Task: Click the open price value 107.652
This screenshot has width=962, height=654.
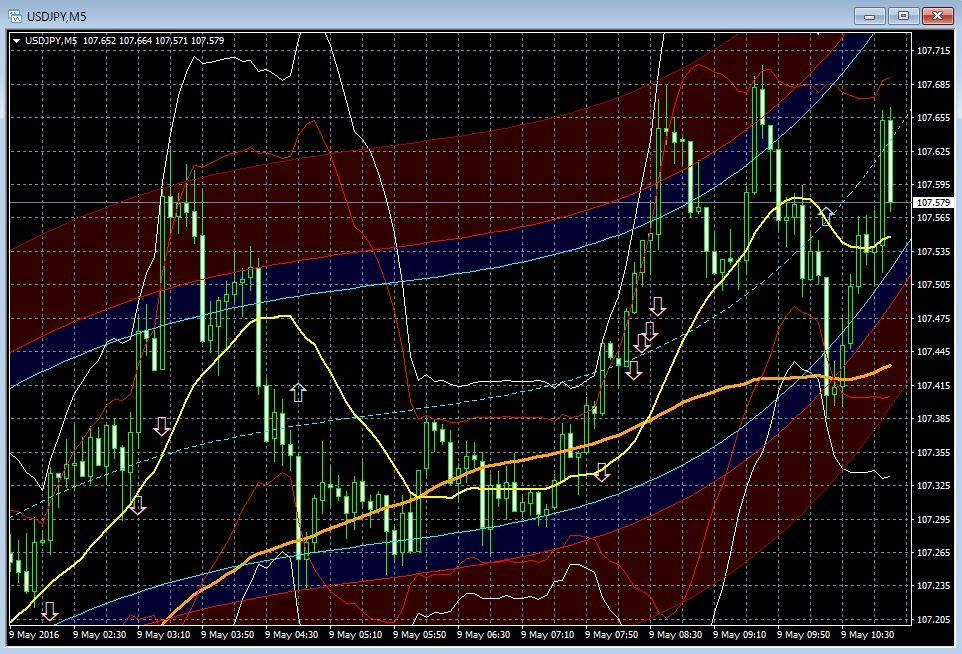Action: 99,40
